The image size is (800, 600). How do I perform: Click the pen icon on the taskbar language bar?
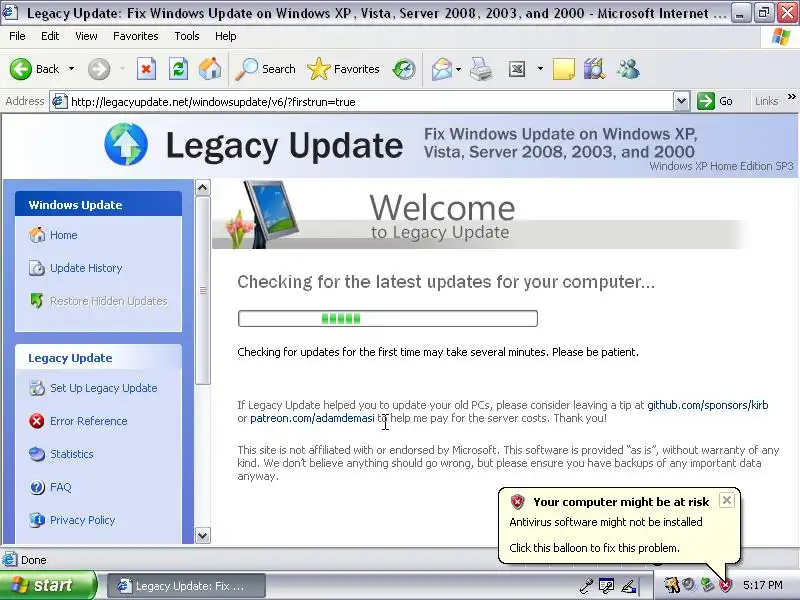point(628,586)
